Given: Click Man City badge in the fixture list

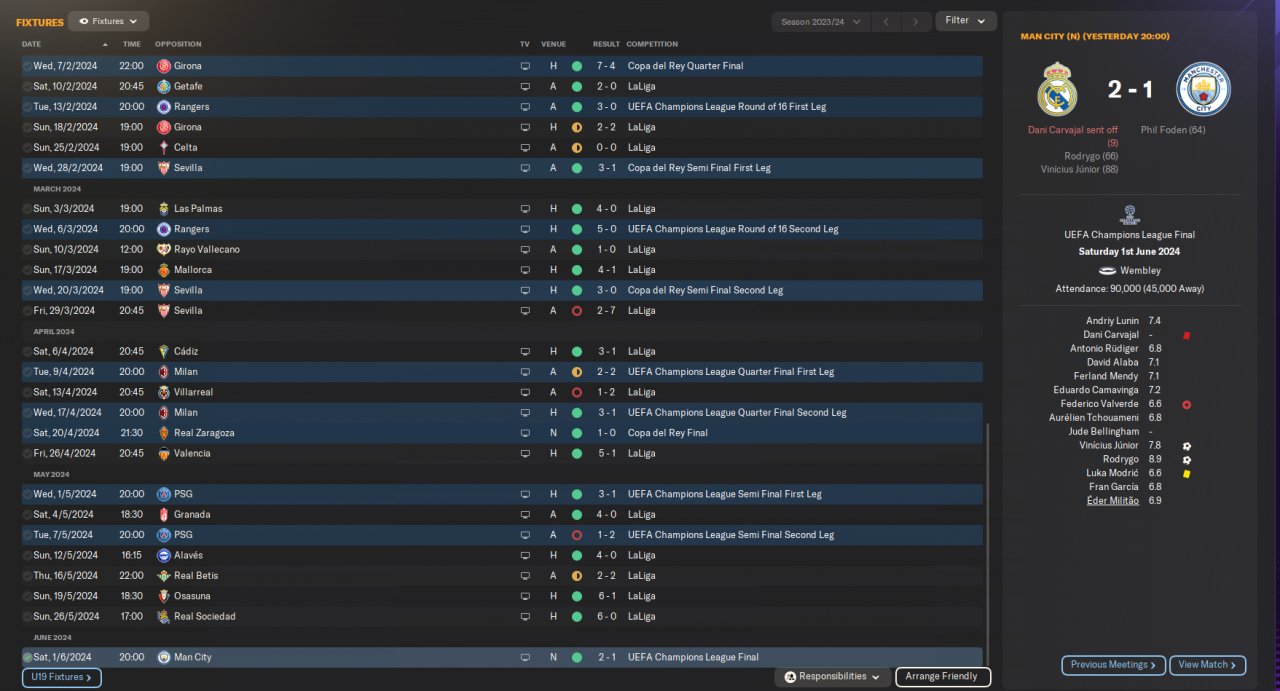Looking at the screenshot, I should 164,657.
